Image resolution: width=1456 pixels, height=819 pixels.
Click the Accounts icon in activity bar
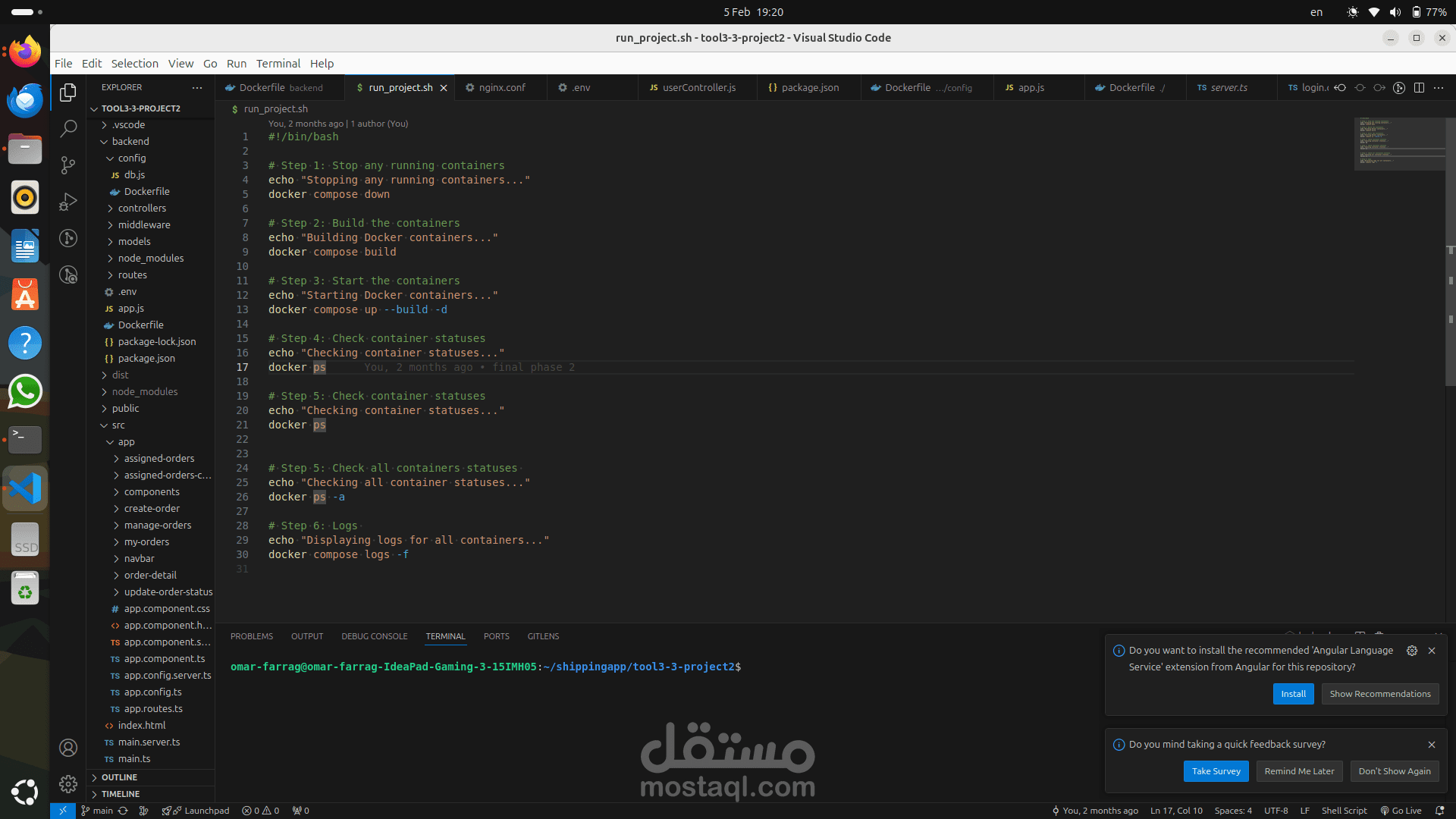68,748
